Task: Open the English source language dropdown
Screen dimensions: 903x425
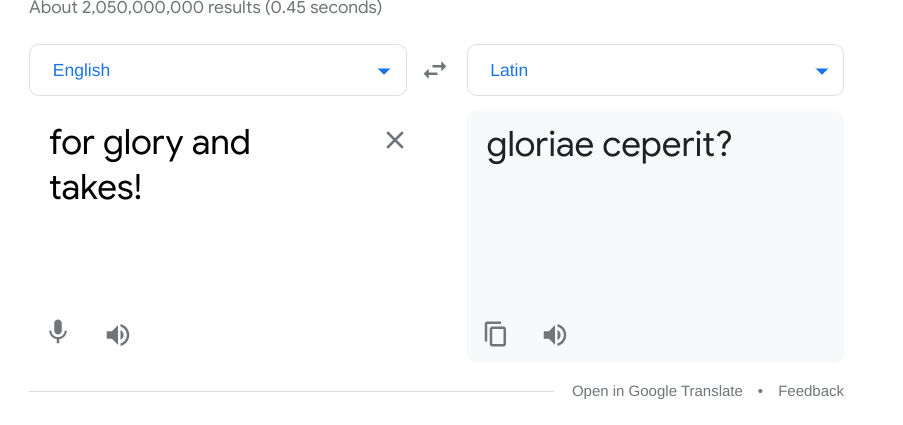Action: tap(218, 70)
